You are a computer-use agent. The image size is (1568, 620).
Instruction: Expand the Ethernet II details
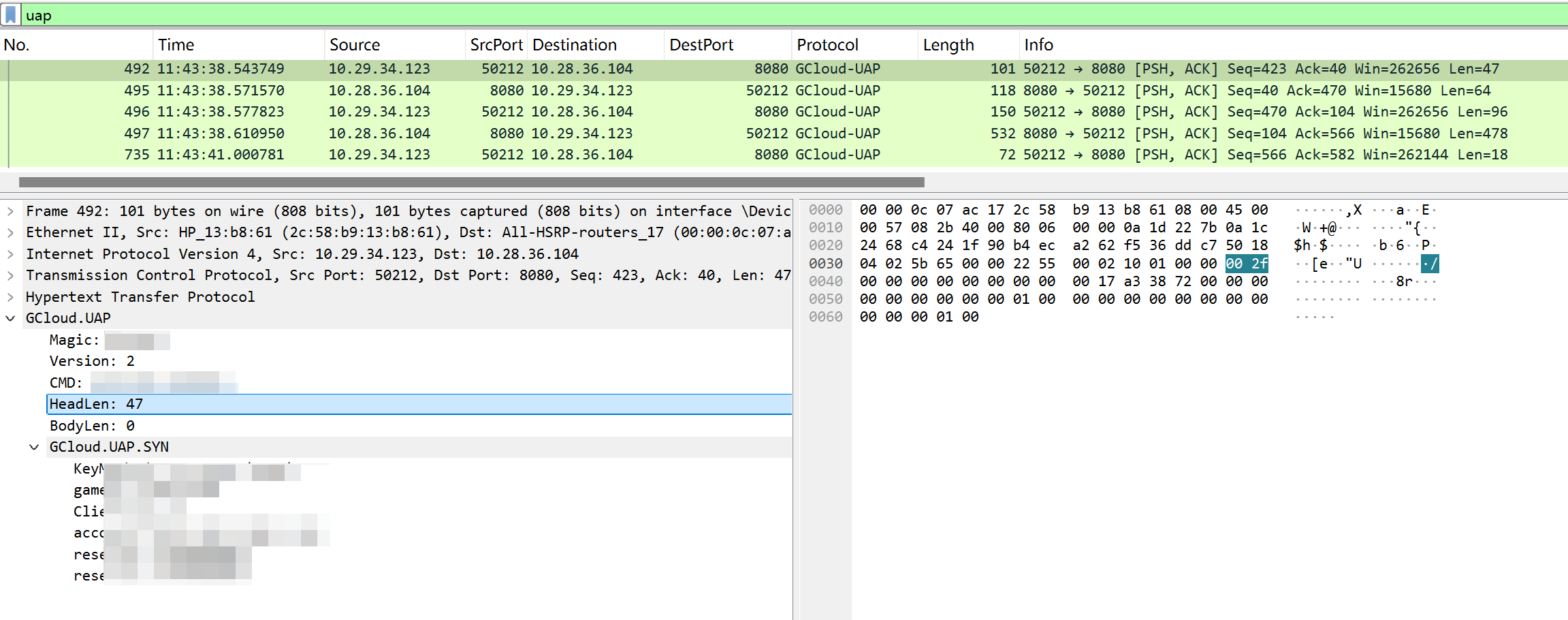coord(10,233)
